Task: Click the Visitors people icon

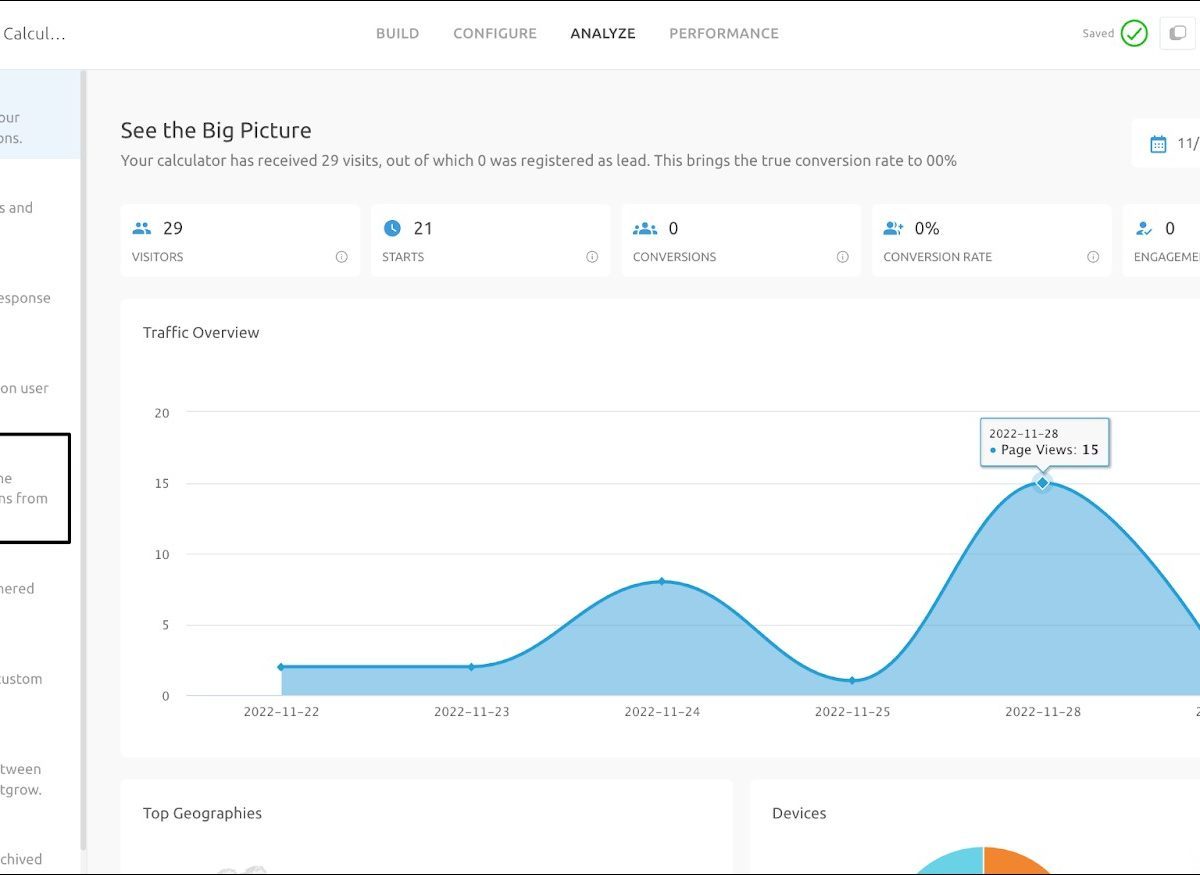Action: pos(142,229)
